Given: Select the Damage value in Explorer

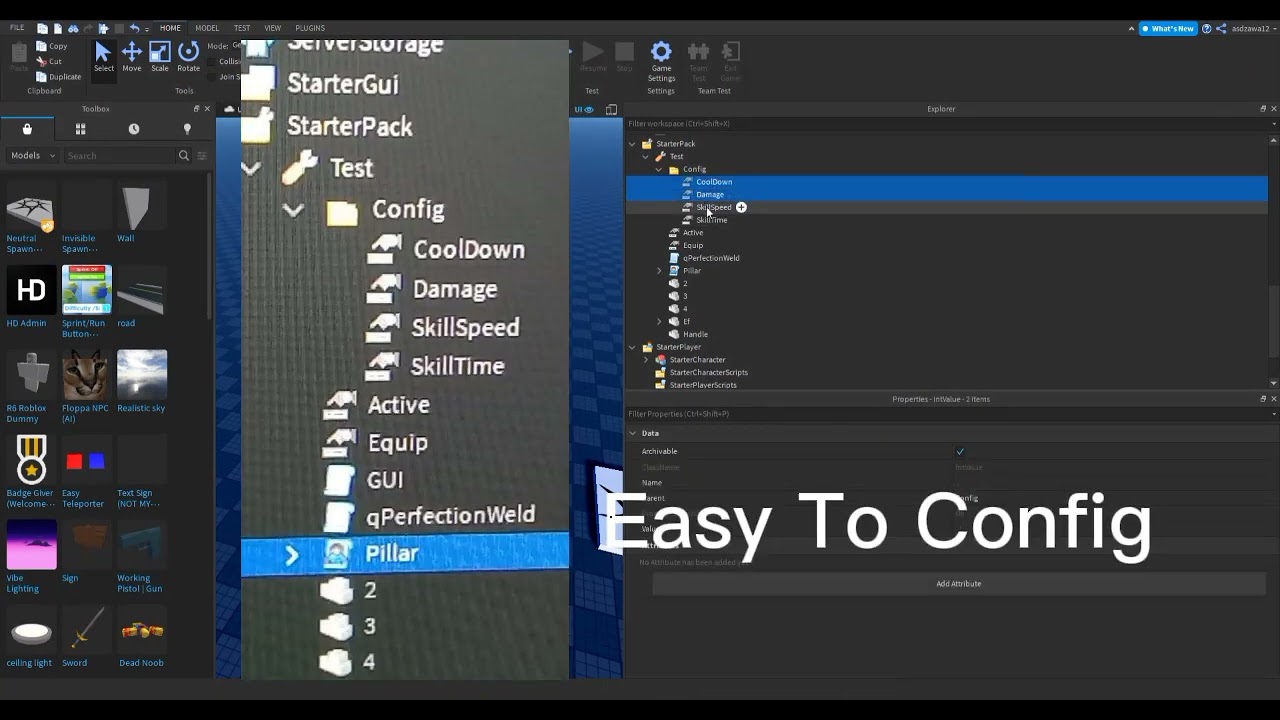Looking at the screenshot, I should click(709, 195).
